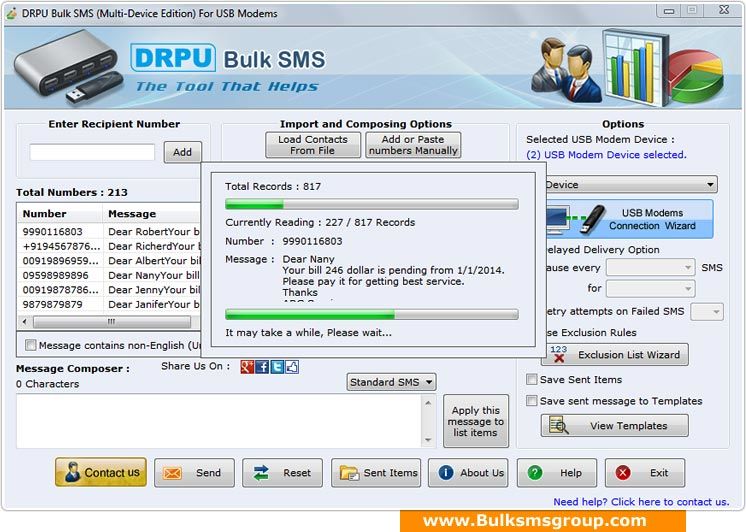The image size is (746, 532).
Task: Open About Us info button
Action: 468,473
